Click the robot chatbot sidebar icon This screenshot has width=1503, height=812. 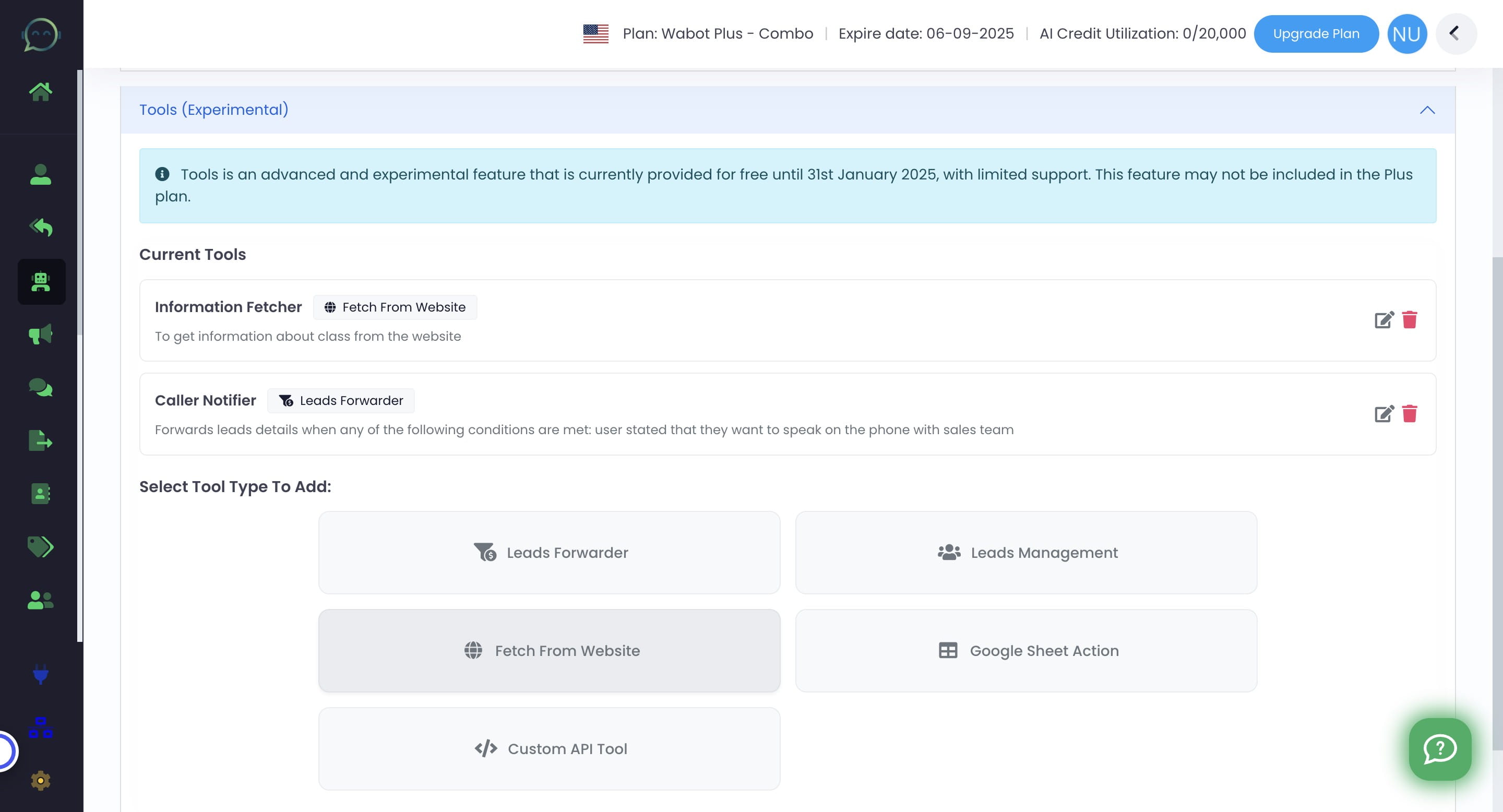click(41, 282)
